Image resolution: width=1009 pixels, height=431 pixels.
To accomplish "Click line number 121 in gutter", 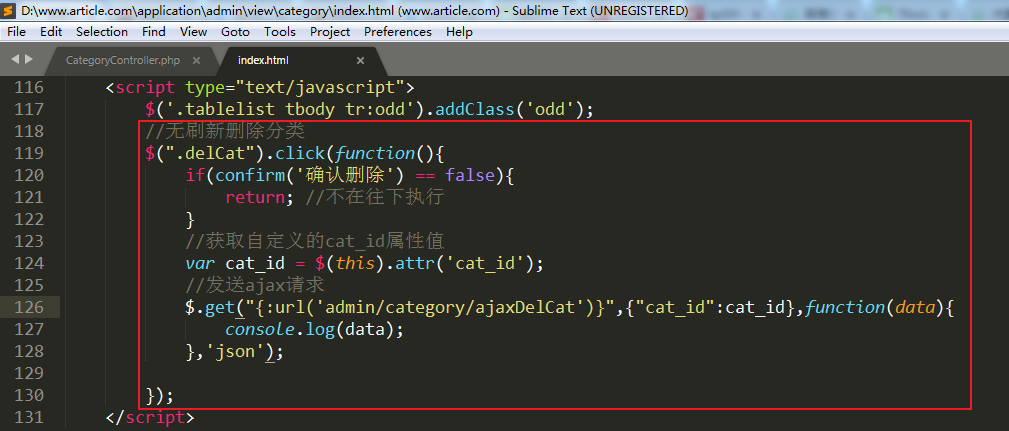I will point(29,197).
